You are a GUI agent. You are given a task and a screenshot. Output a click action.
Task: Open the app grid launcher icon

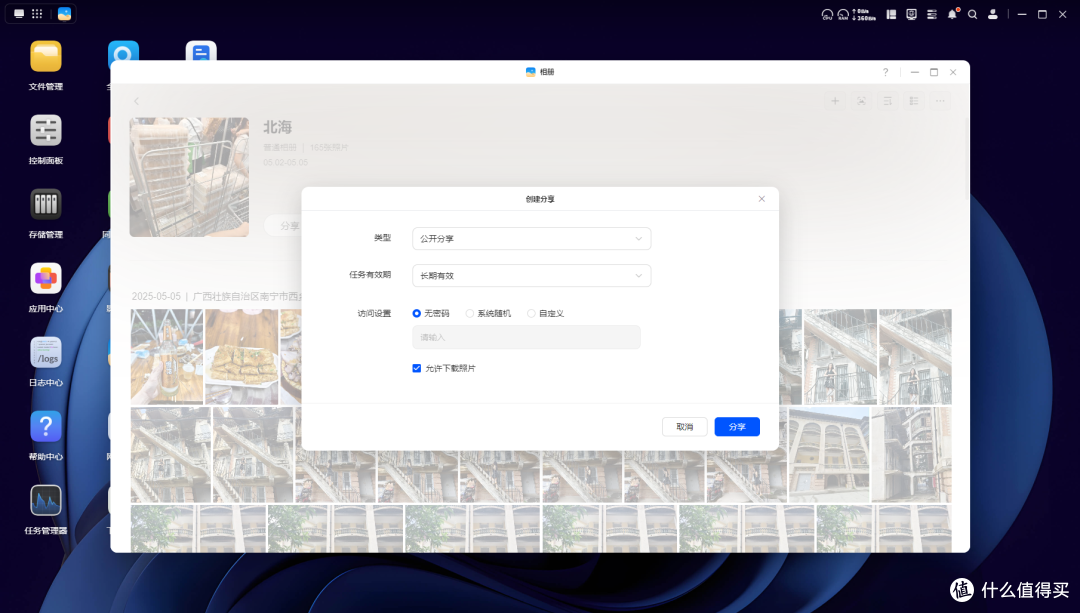(x=37, y=14)
